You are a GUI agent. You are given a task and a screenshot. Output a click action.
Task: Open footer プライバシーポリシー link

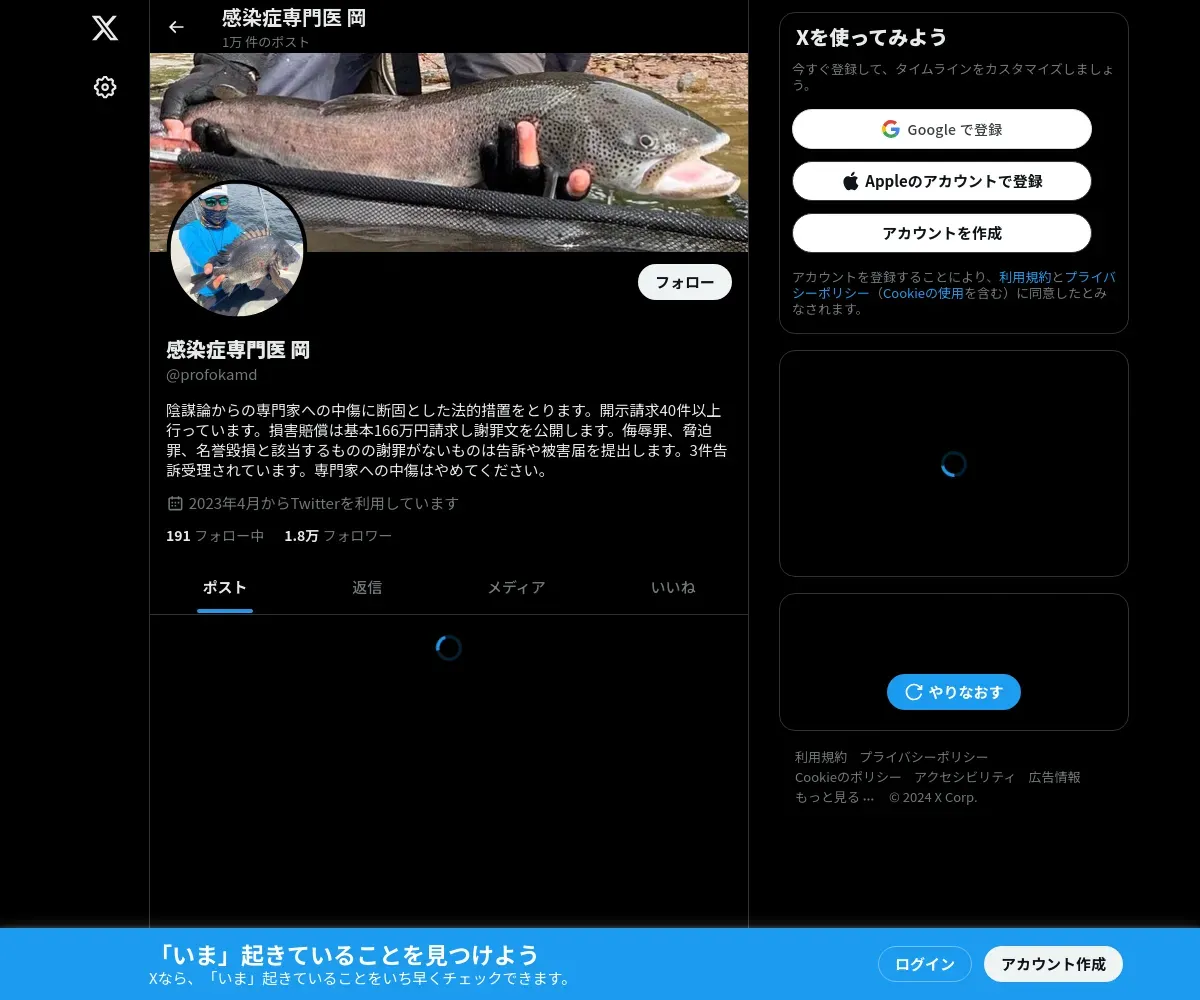[x=924, y=757]
